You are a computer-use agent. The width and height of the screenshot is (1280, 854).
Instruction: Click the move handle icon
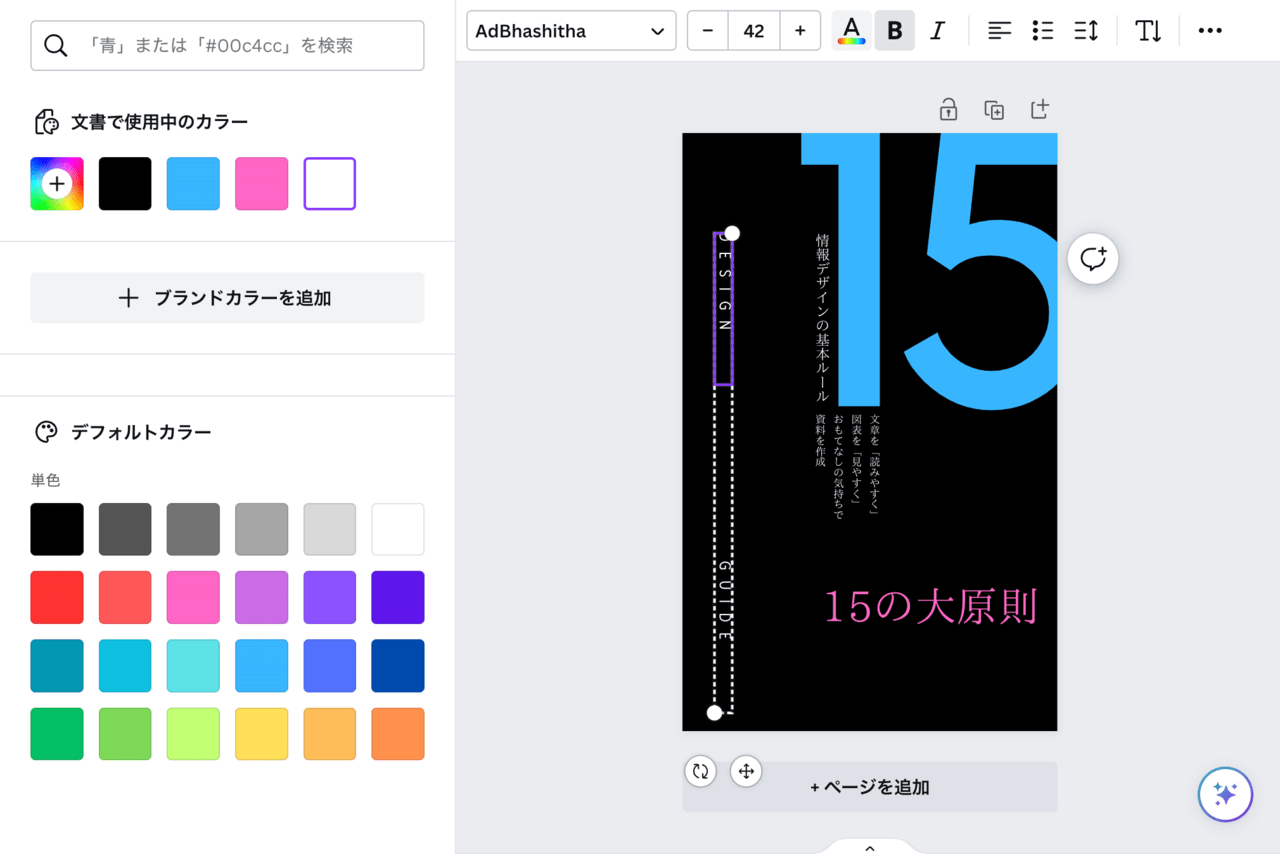(x=746, y=771)
